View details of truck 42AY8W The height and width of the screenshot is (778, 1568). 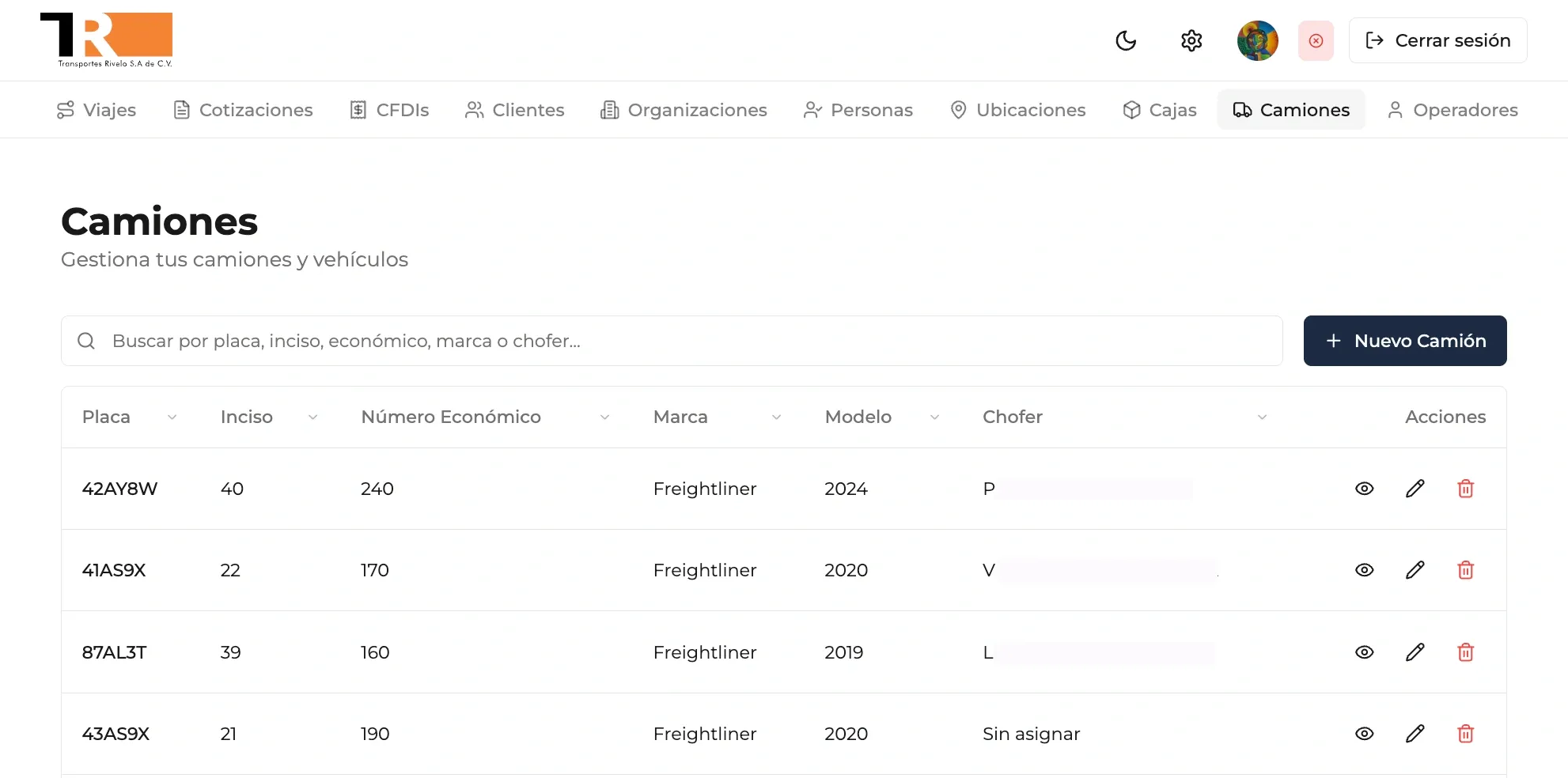click(1364, 489)
